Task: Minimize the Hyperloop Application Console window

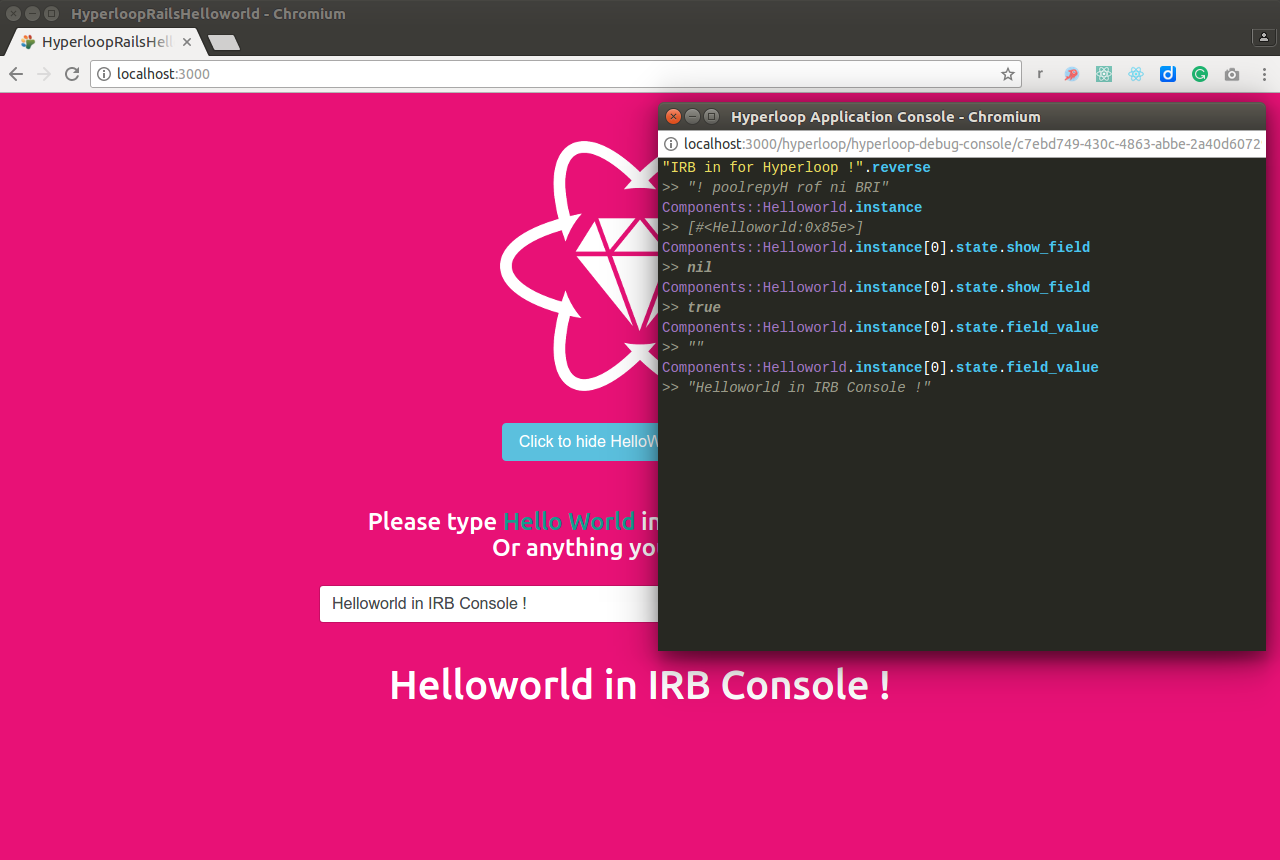Action: tap(692, 116)
